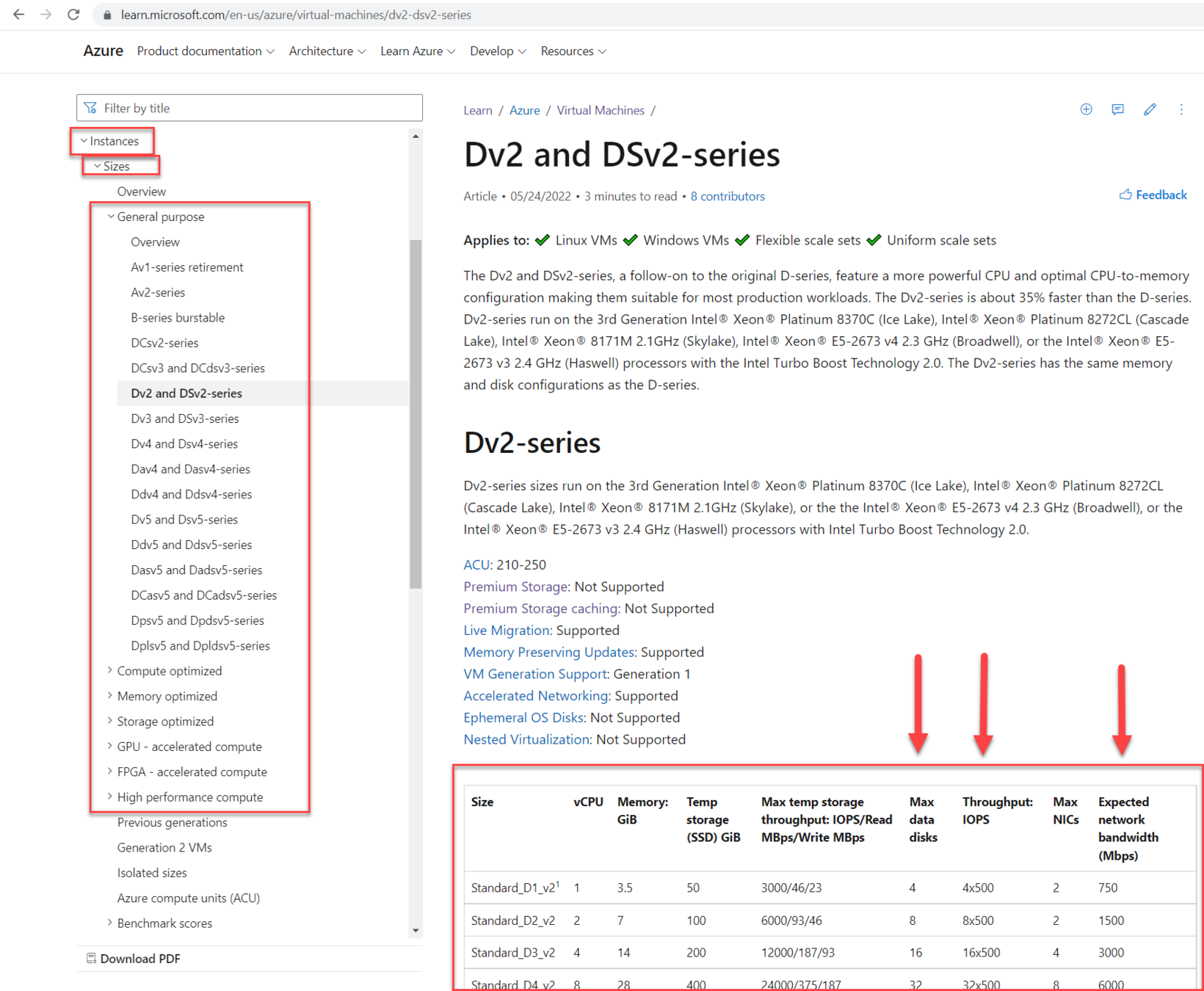Open Azure compute units (ACU) page
1204x991 pixels.
pos(189,898)
